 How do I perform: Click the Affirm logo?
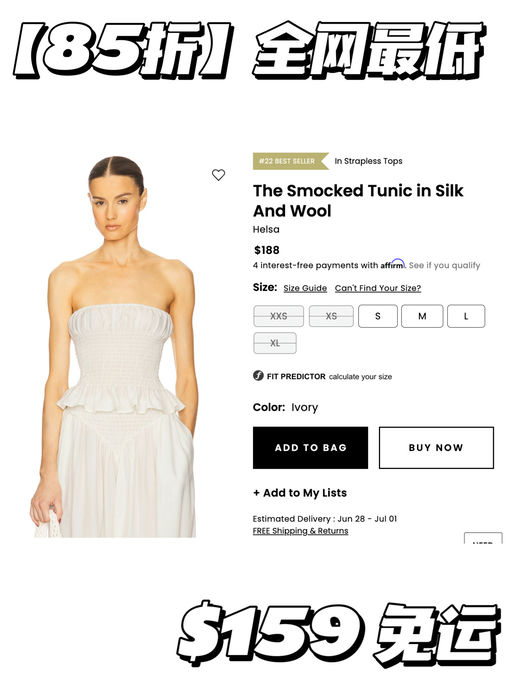[392, 264]
